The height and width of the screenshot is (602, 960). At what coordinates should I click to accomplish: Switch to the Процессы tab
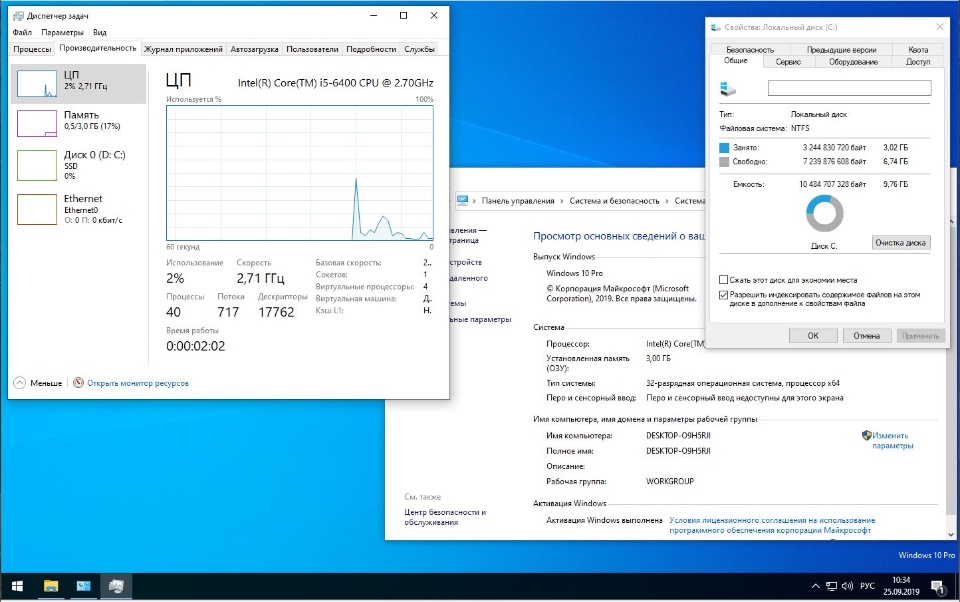[x=32, y=49]
